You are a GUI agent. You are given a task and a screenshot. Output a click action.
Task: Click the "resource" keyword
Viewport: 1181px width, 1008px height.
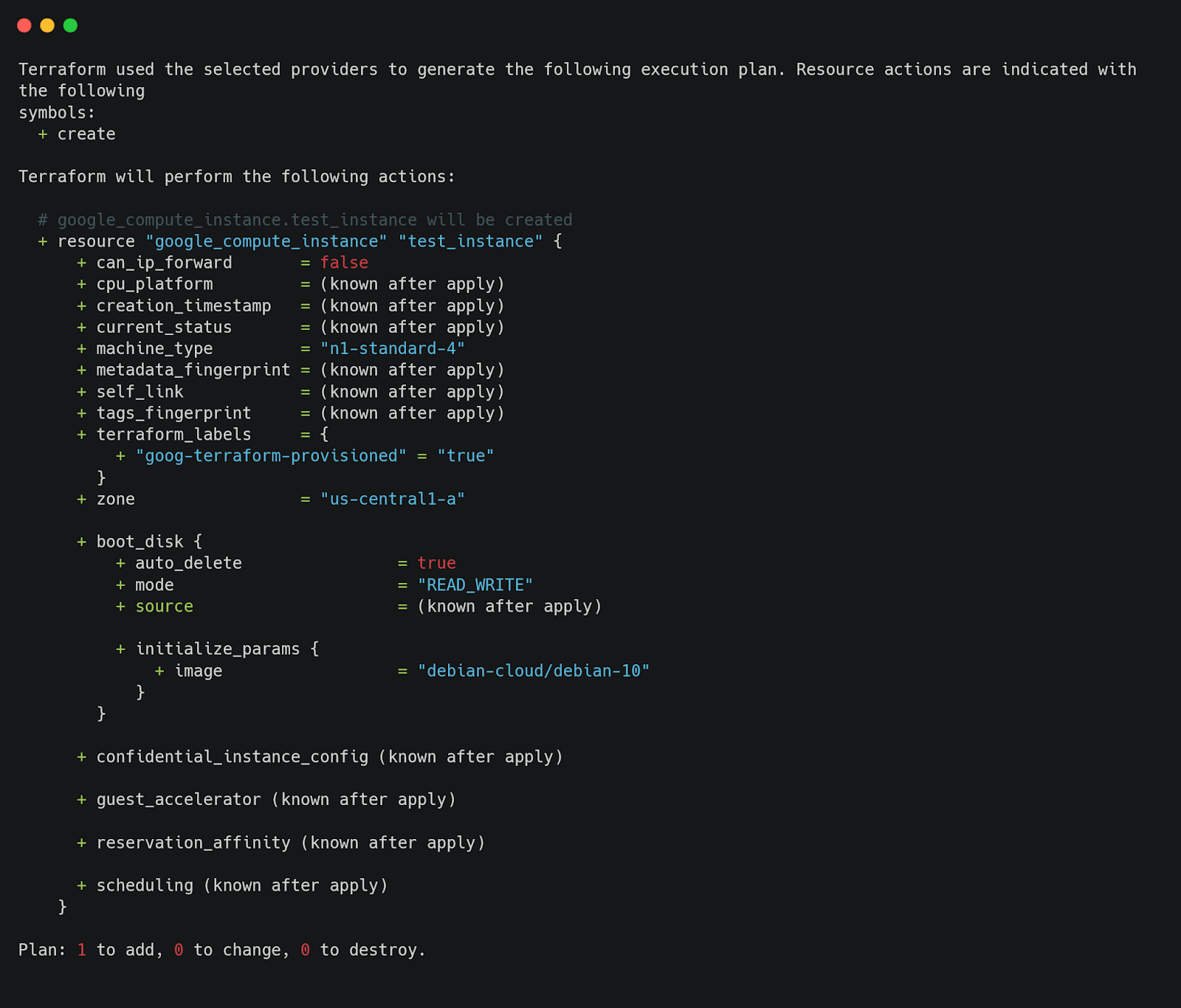coord(96,241)
